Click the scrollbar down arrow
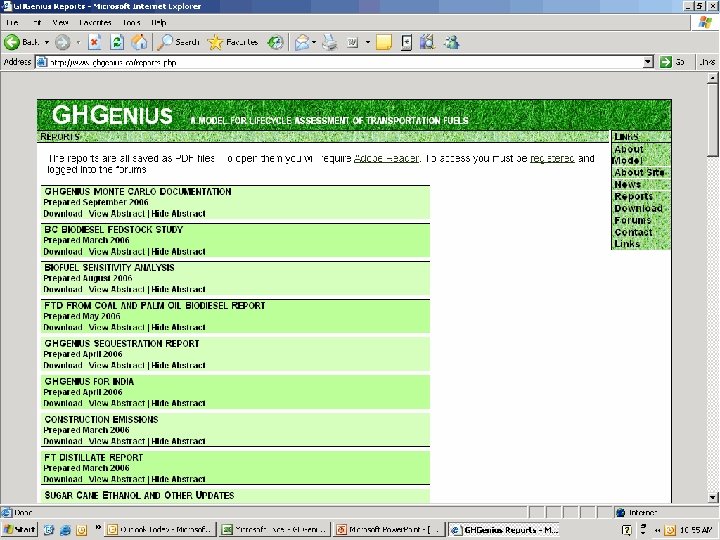Image resolution: width=720 pixels, height=540 pixels. (712, 497)
